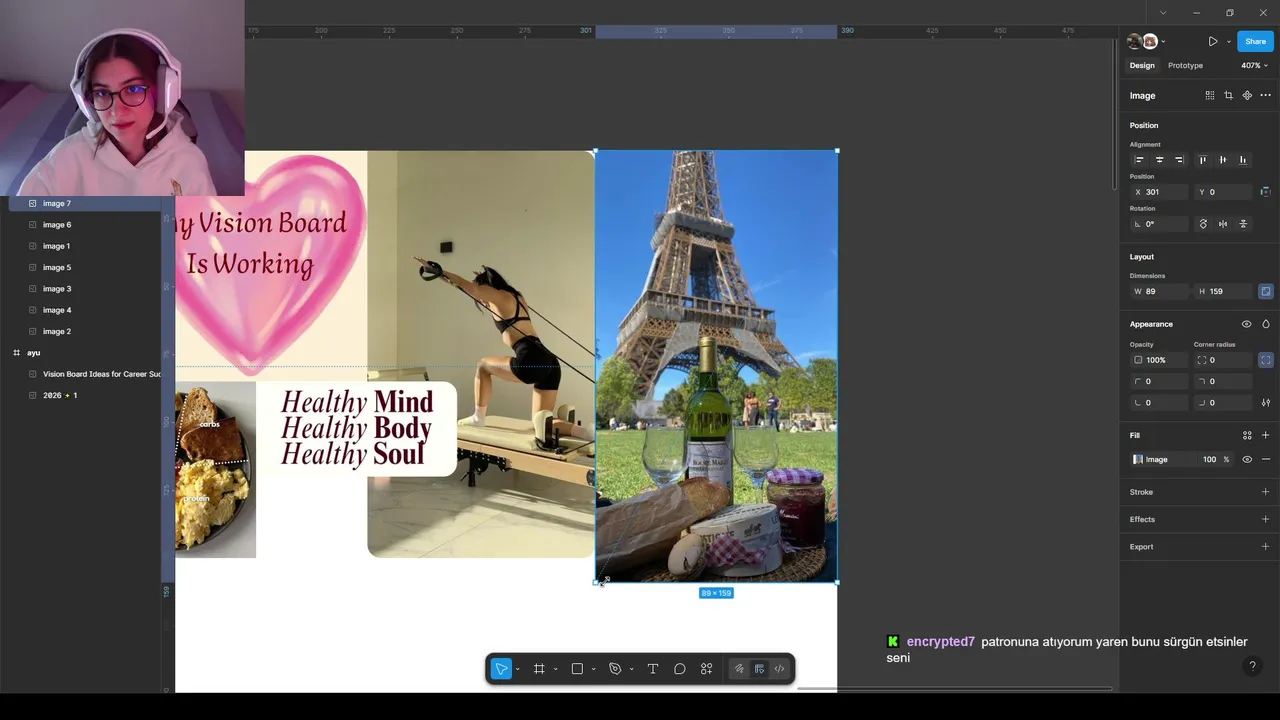Select the Move tool in bottom toolbar
Screen dimensions: 1280x720
tap(501, 669)
